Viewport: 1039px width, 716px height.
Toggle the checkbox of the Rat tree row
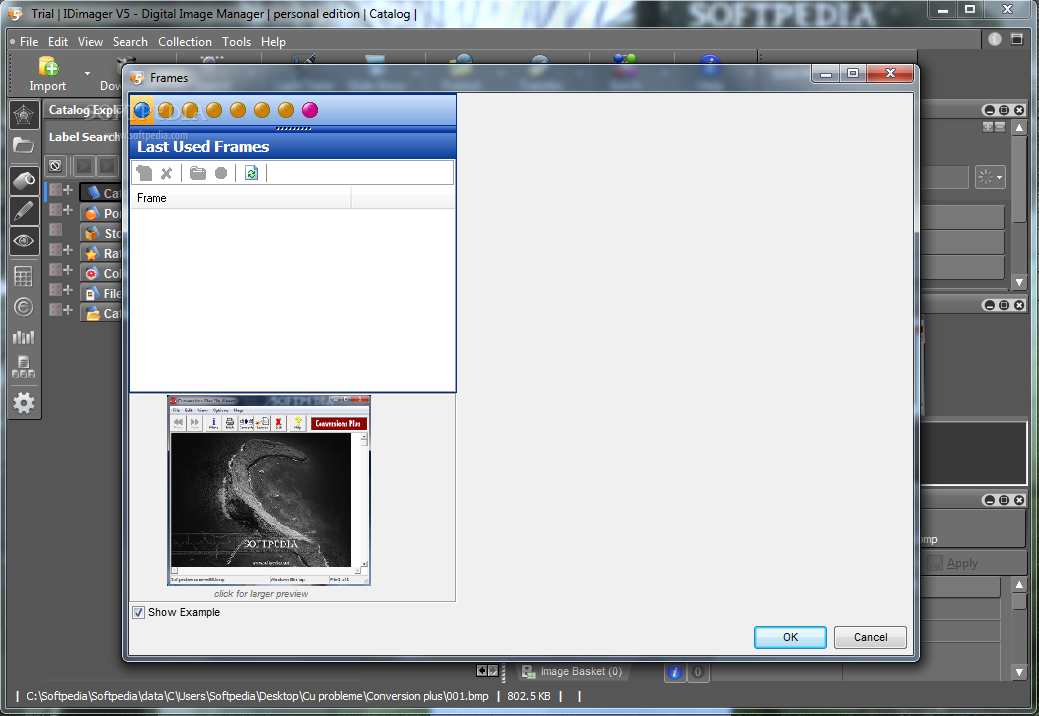[55, 249]
